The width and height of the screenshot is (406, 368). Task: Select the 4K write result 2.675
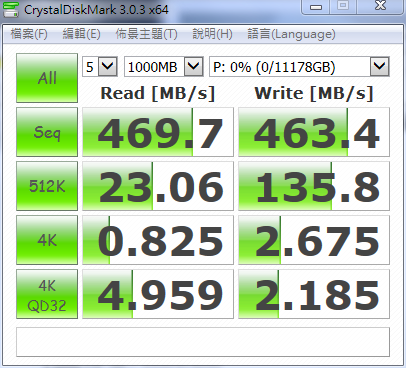tap(314, 240)
